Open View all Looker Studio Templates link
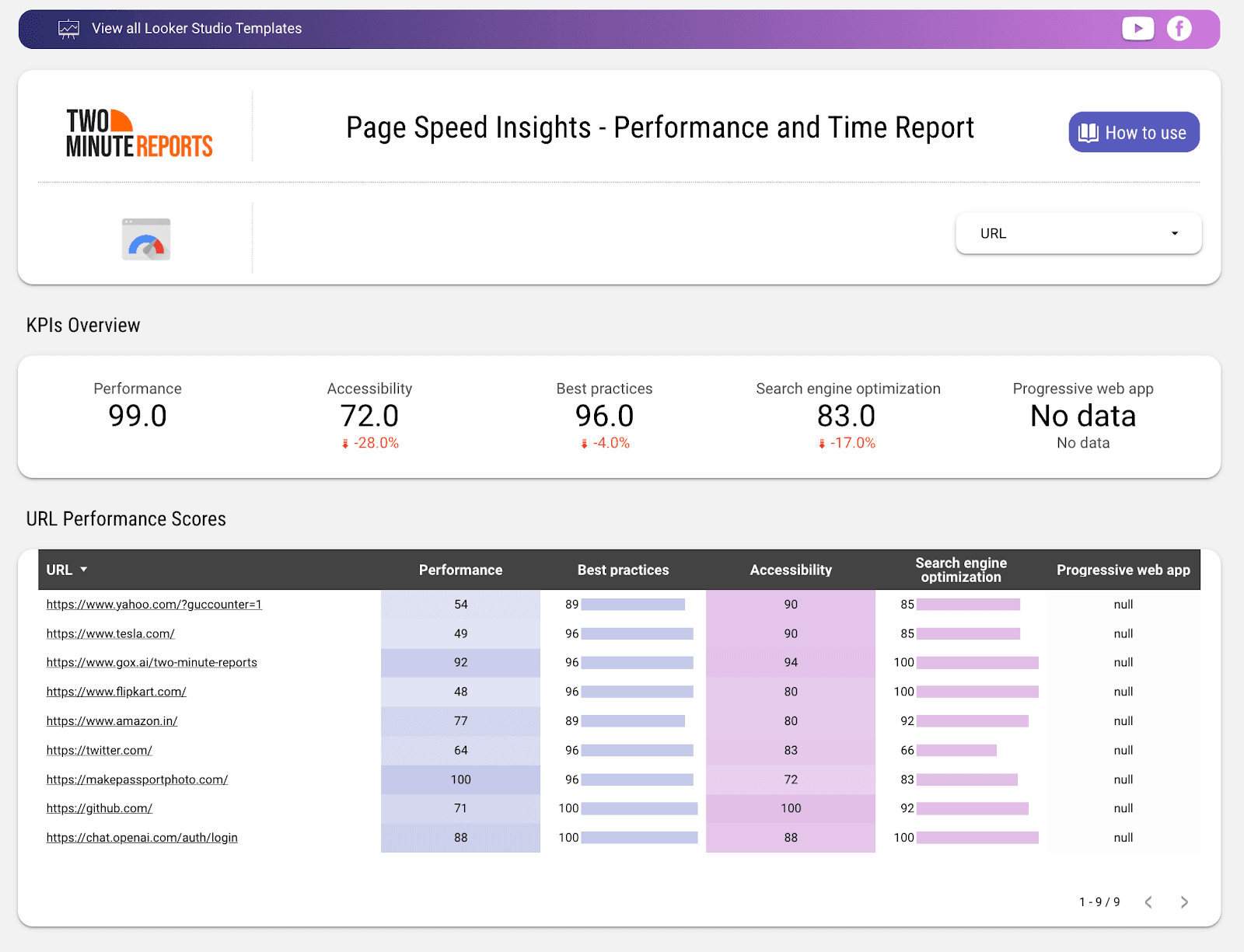This screenshot has width=1244, height=952. tap(197, 29)
